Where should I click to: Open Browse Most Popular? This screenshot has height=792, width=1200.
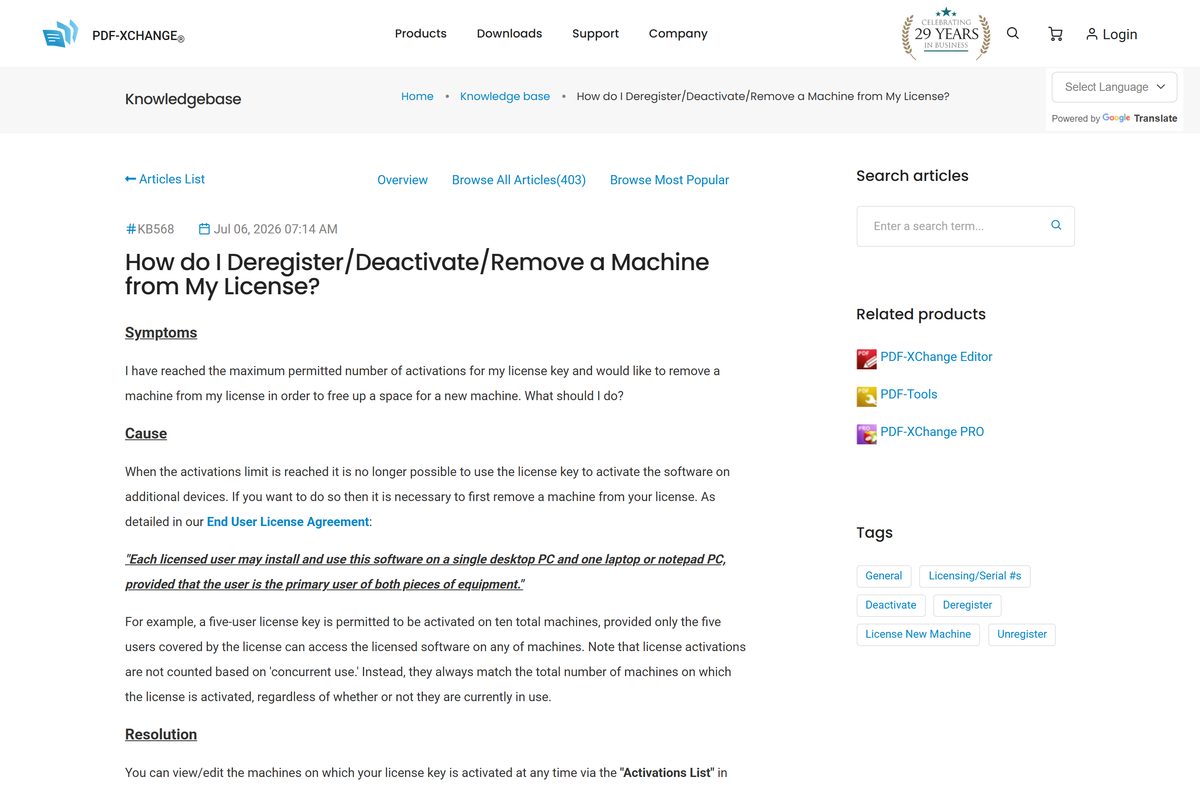(x=669, y=180)
